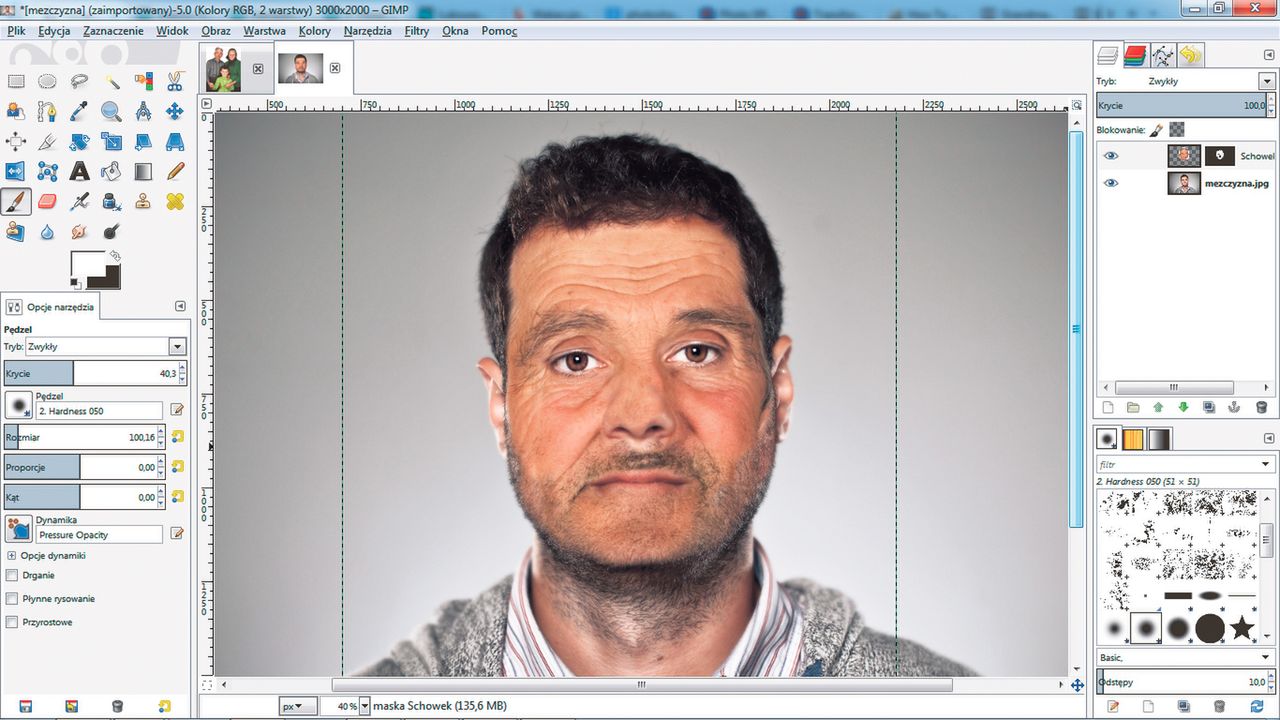Viewport: 1280px width, 720px height.
Task: Select the Heal bandage tool
Action: (x=175, y=201)
